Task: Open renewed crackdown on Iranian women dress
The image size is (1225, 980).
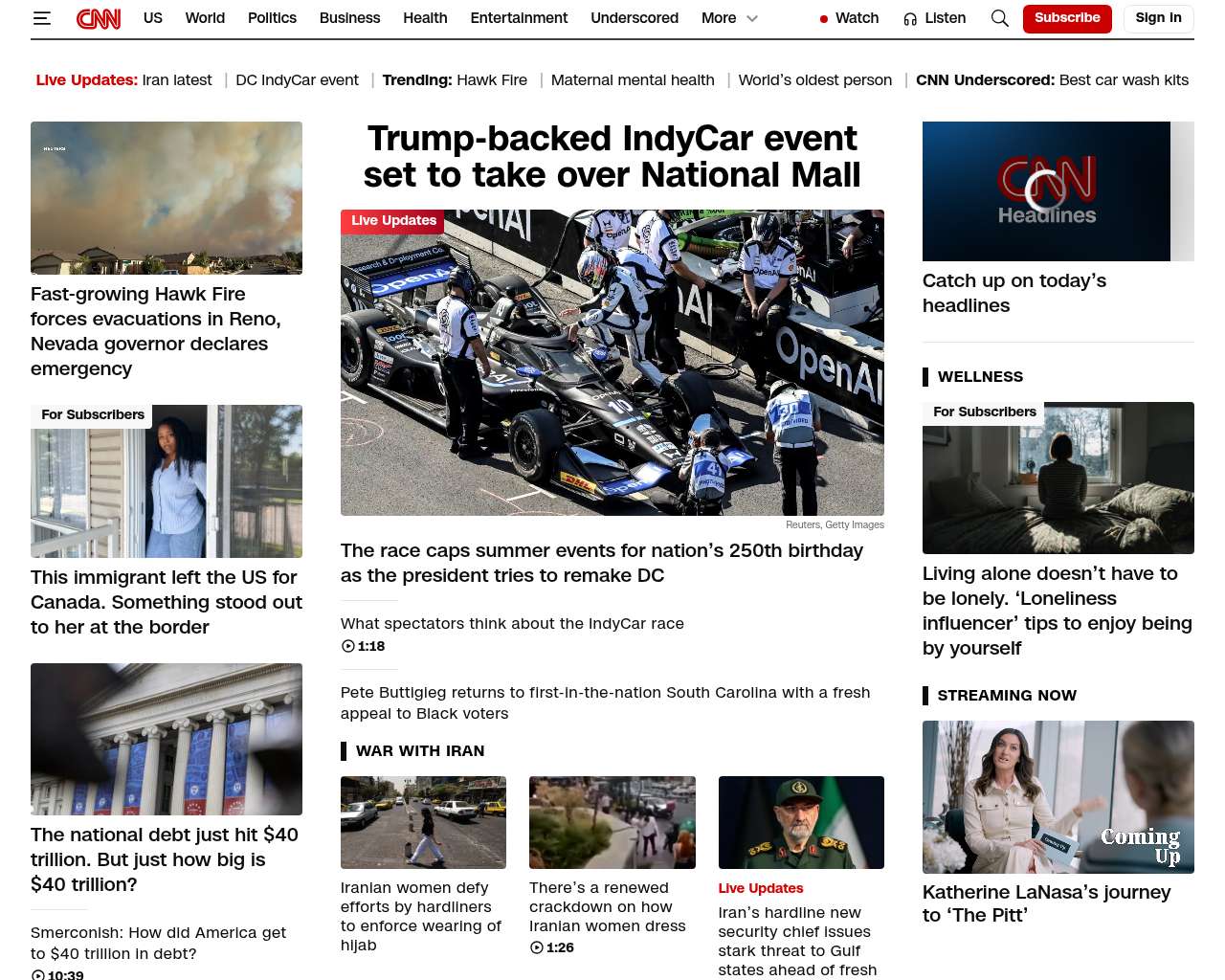Action: [608, 906]
